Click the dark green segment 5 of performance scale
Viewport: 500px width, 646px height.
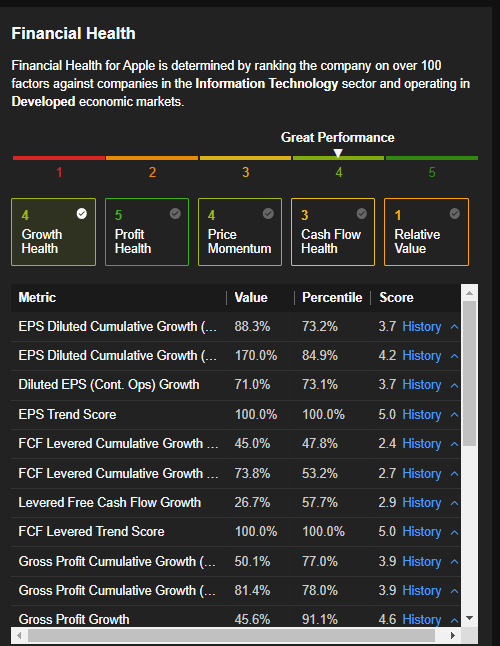tap(432, 158)
